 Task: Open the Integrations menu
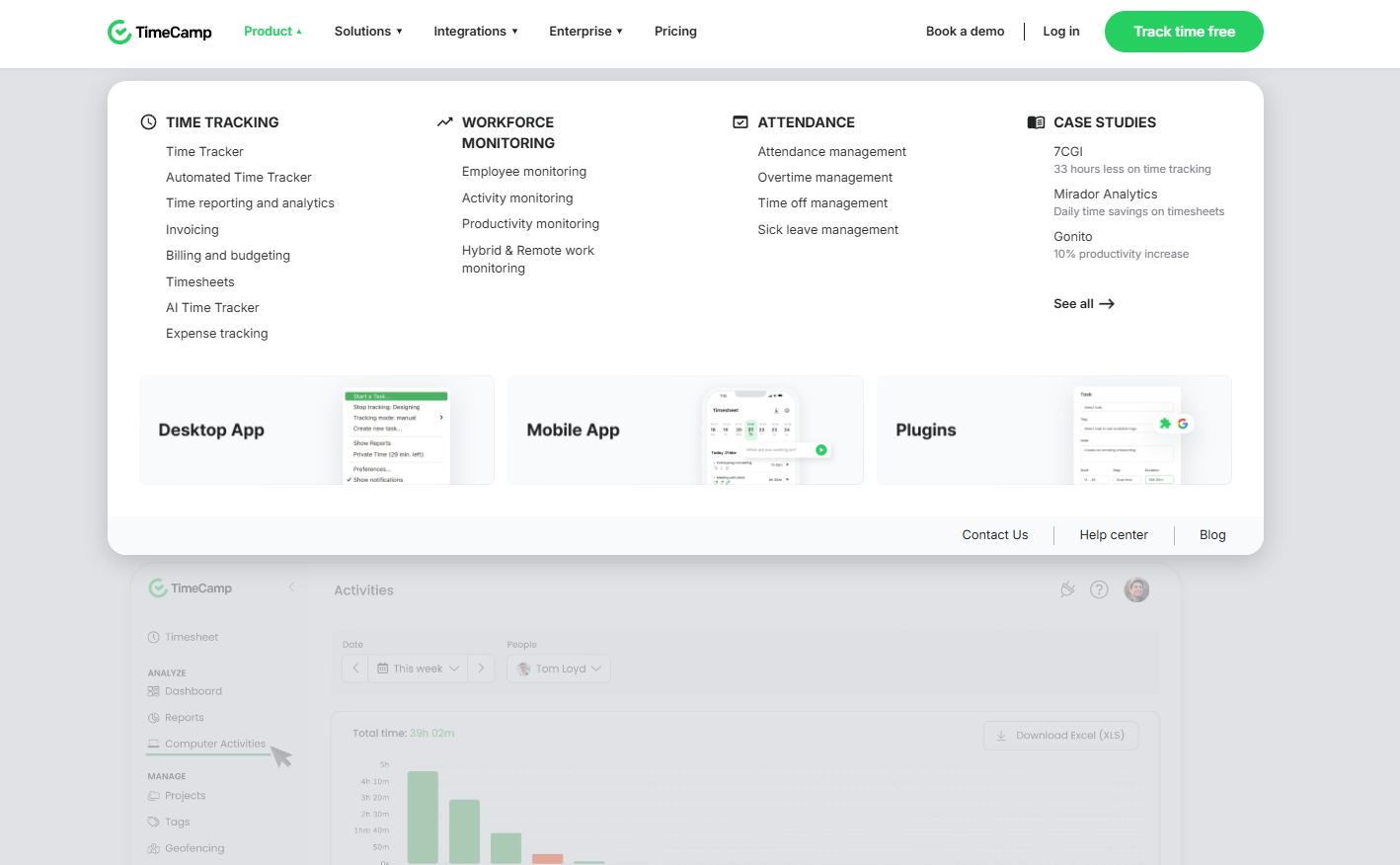tap(475, 31)
